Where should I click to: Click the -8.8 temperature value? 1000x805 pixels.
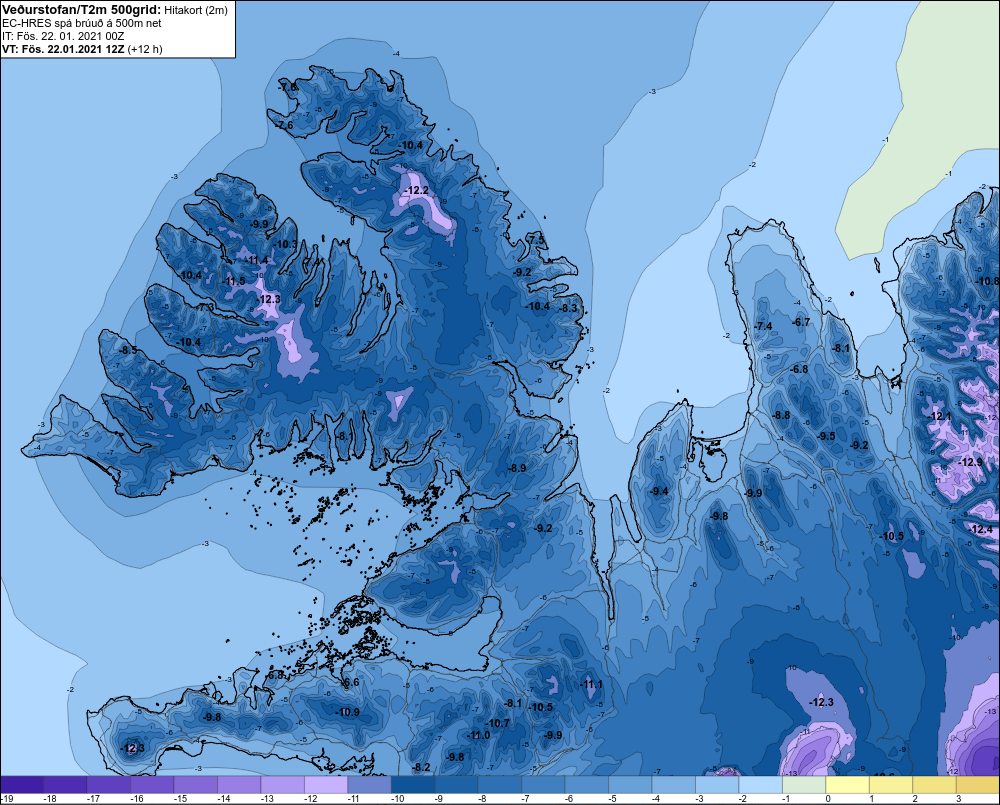781,415
